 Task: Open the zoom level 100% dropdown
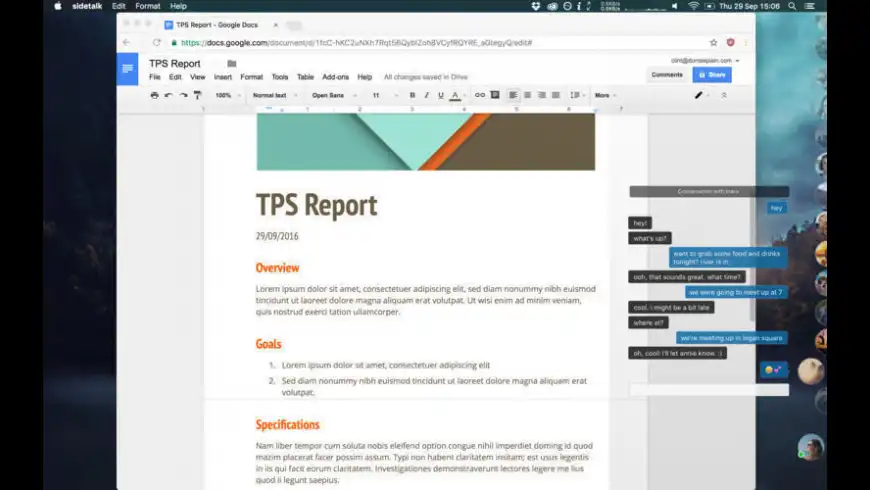pos(226,95)
